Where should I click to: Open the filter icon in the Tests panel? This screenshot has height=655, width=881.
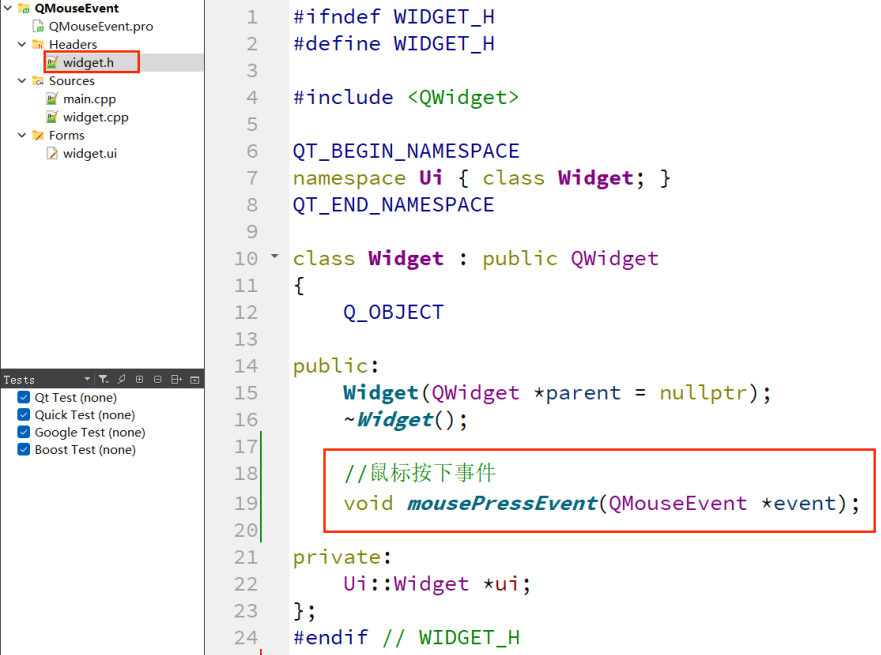(104, 379)
